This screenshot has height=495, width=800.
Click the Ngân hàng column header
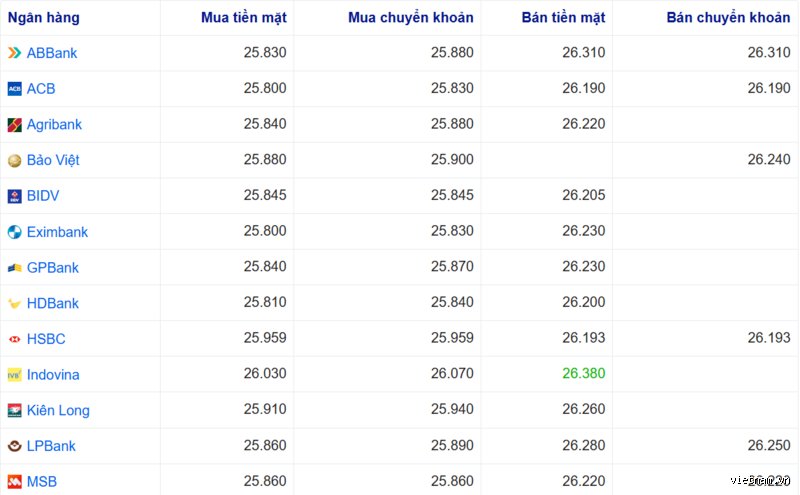(43, 17)
